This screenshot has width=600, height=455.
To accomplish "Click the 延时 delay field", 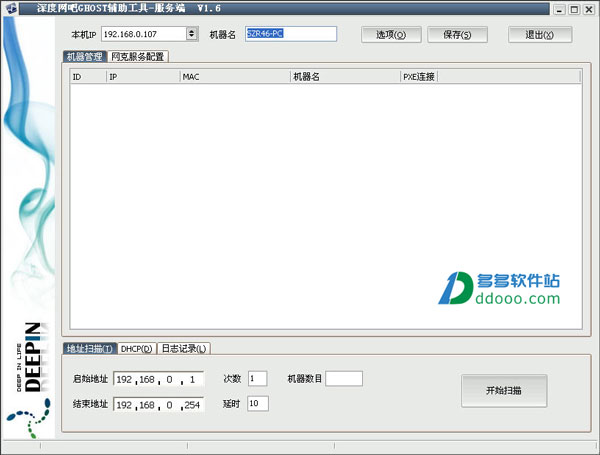I will pyautogui.click(x=258, y=403).
